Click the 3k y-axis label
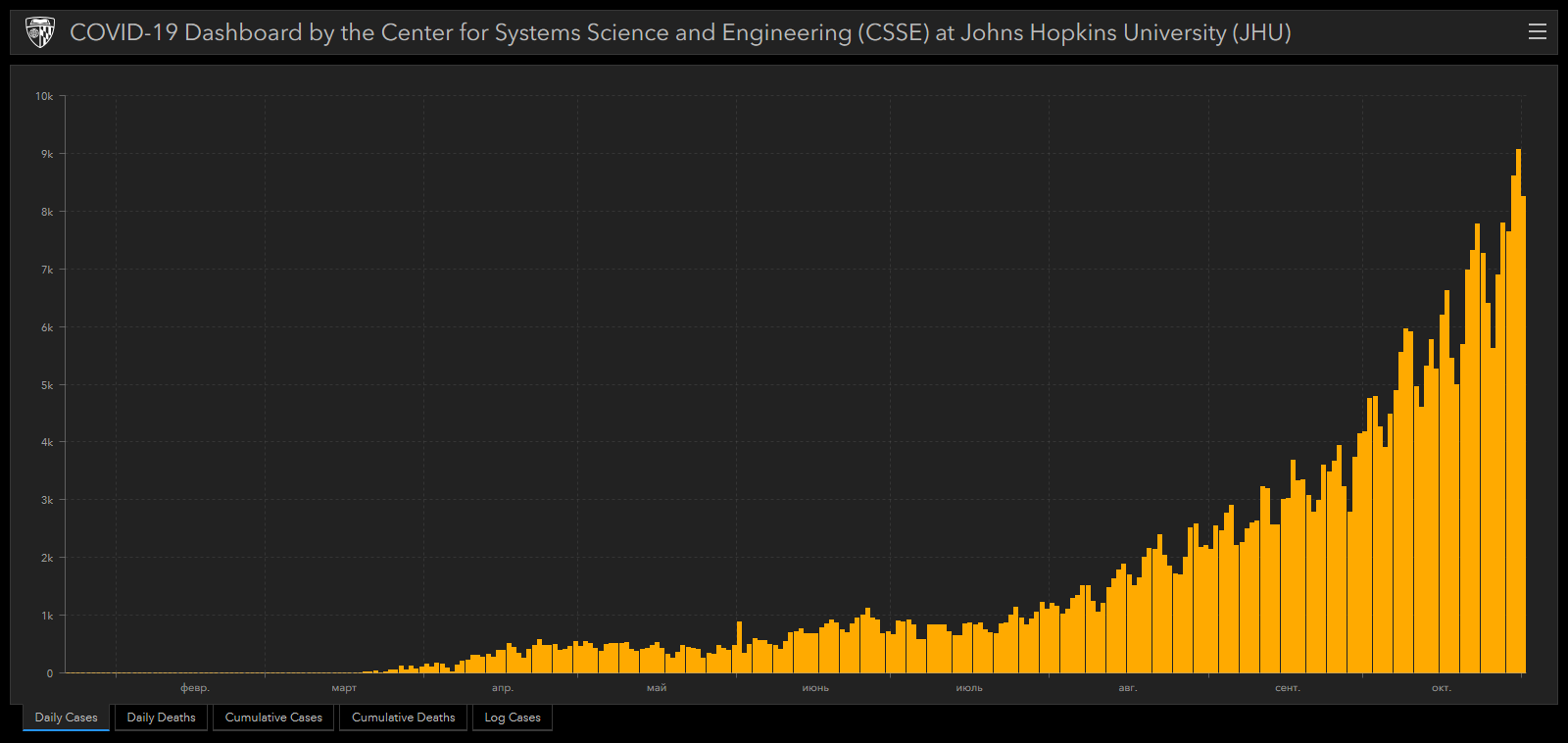The image size is (1568, 743). 47,500
